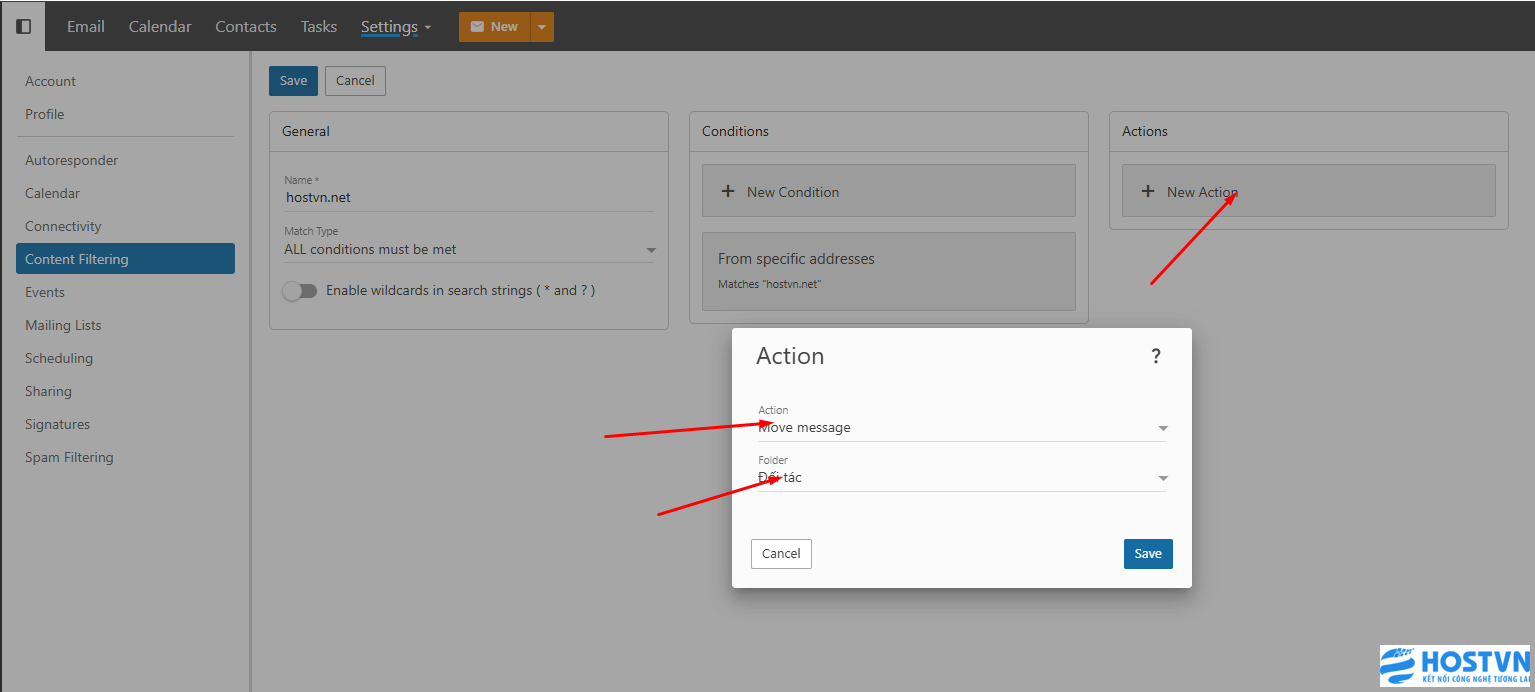This screenshot has height=692, width=1535.
Task: Click the envelope icon on New button
Action: coord(477,27)
